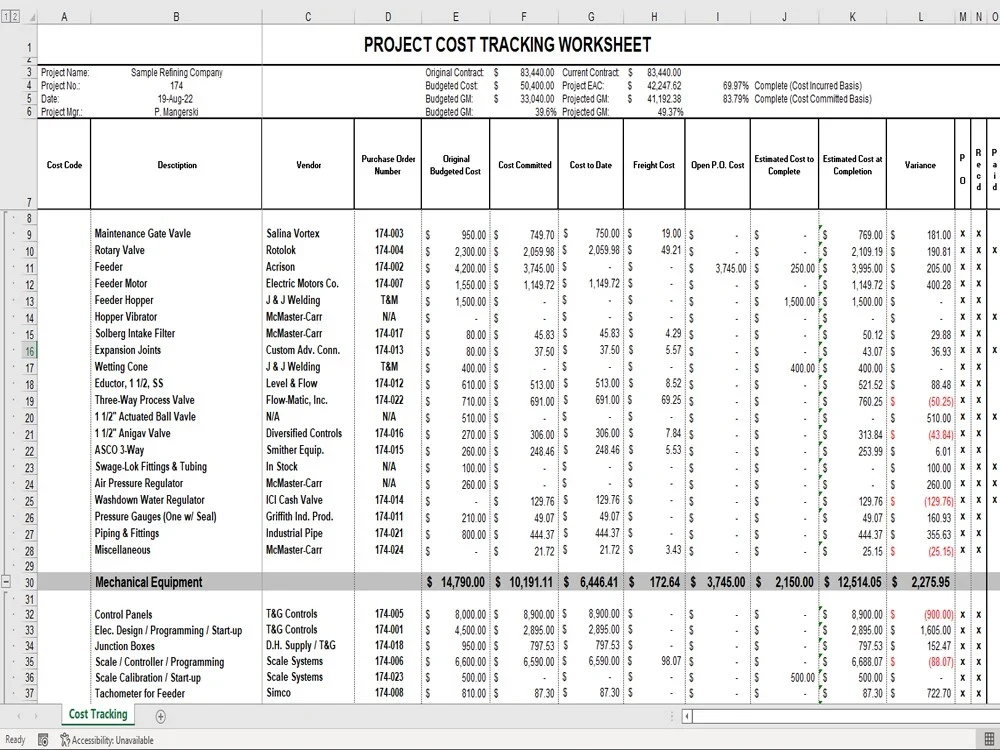Select the 'Solberg Intake Filter' cell
Image resolution: width=1000 pixels, height=750 pixels.
click(x=176, y=333)
